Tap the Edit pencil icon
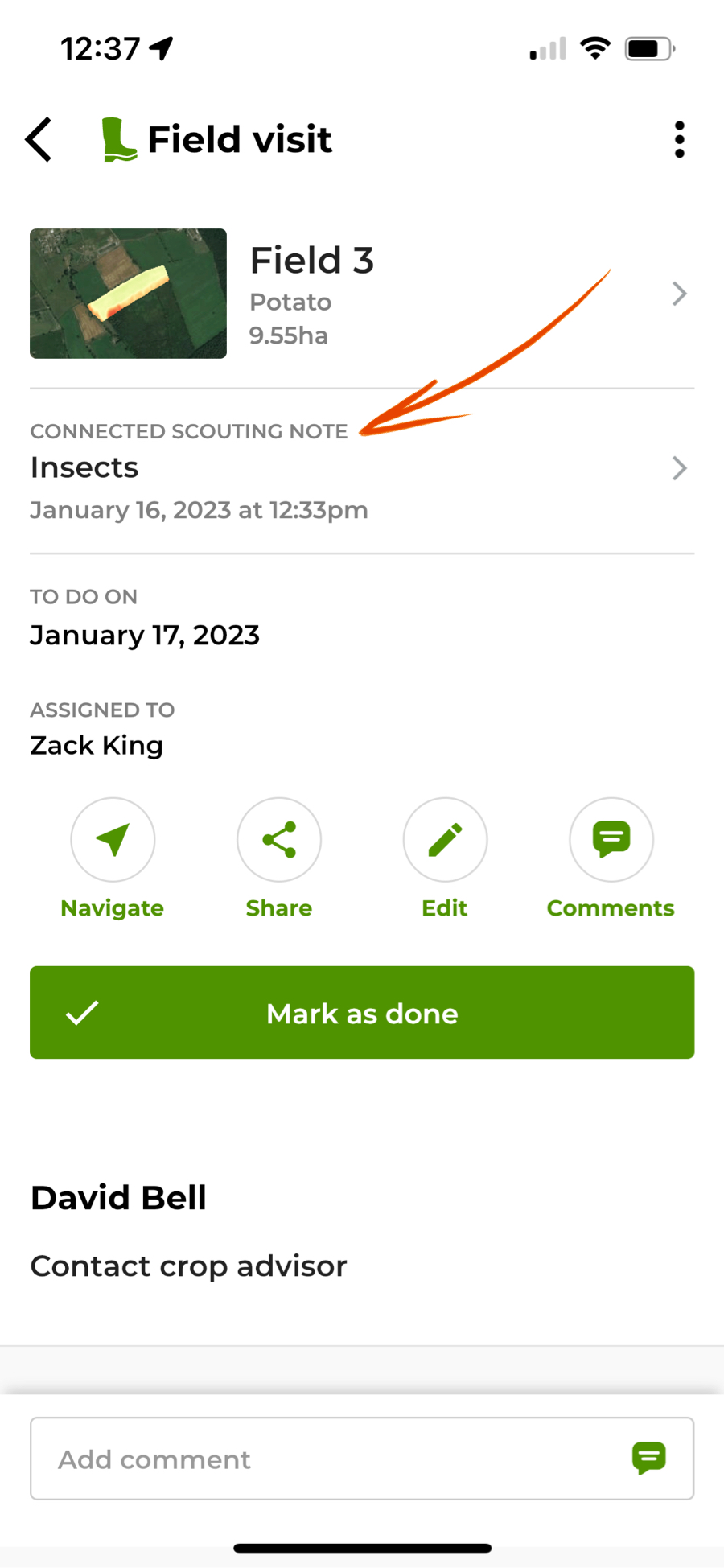 coord(445,839)
